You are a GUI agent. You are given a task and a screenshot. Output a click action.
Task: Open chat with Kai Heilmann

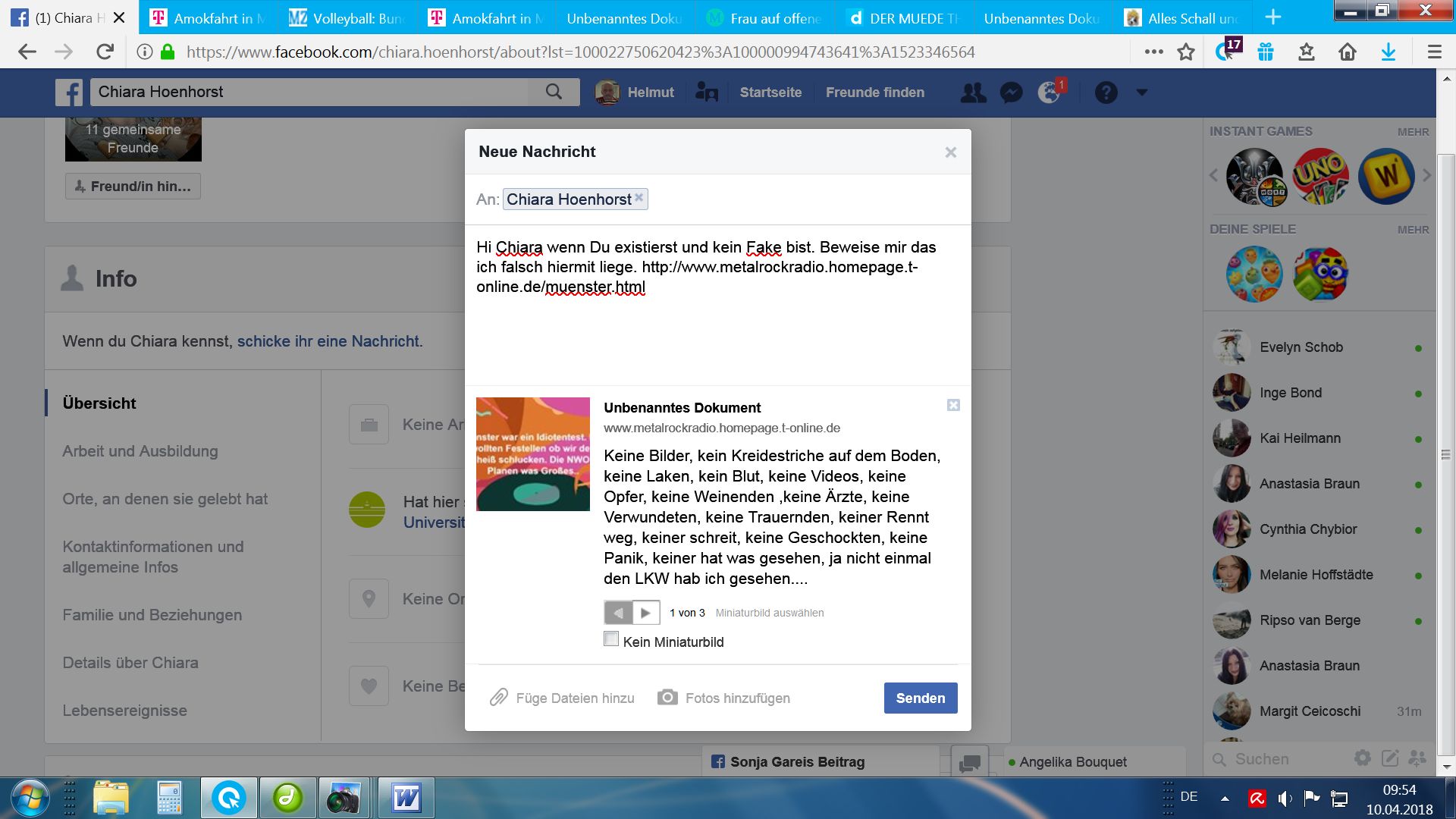pos(1319,438)
